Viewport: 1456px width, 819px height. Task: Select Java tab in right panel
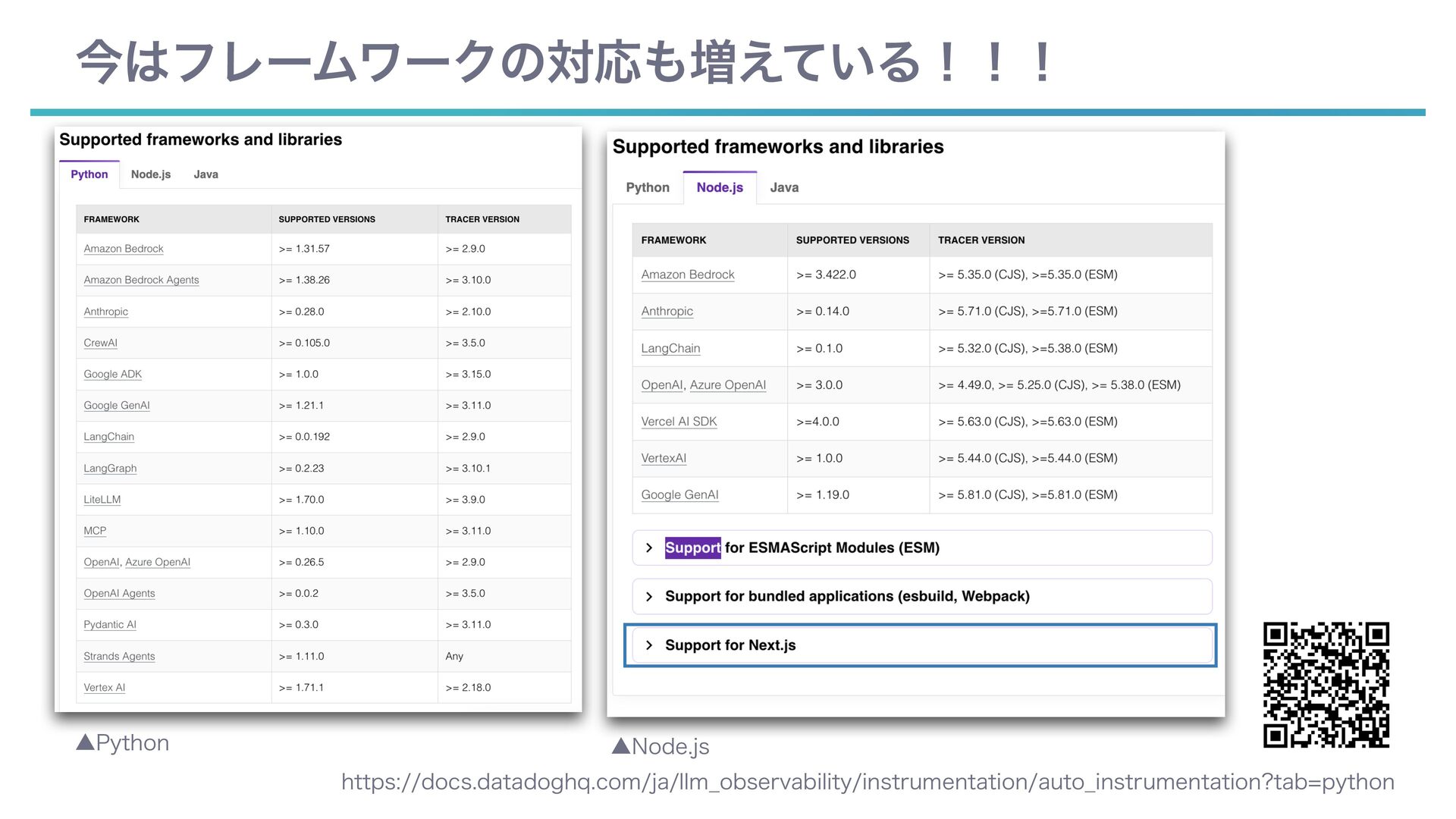point(783,187)
